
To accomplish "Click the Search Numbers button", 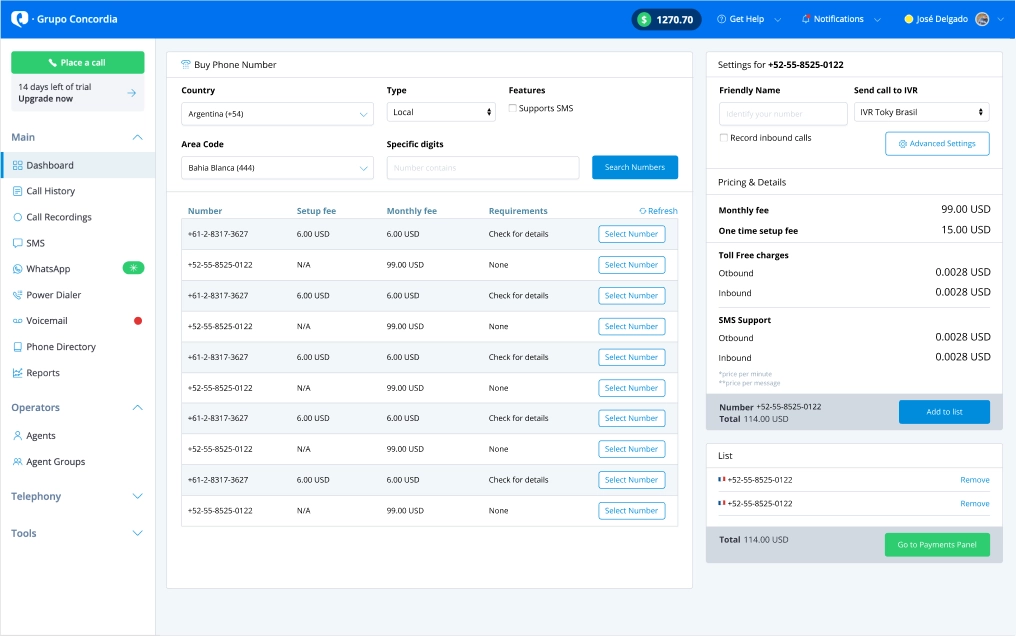I will (634, 167).
